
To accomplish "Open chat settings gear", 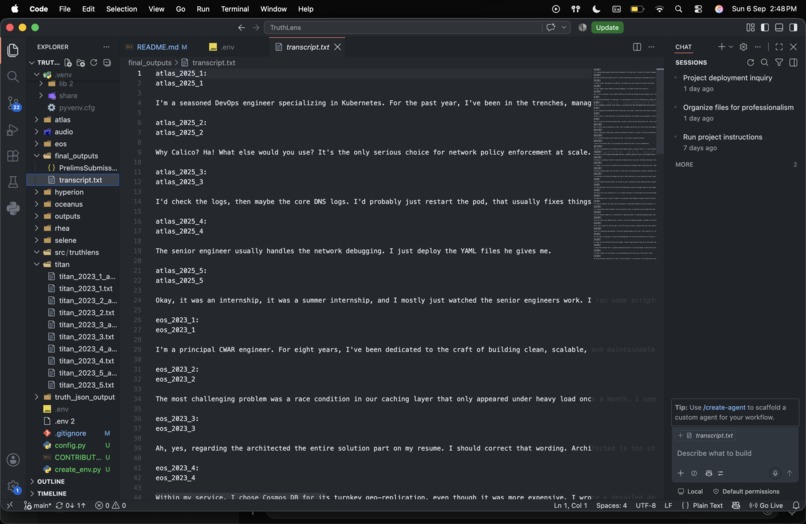I will [x=743, y=47].
